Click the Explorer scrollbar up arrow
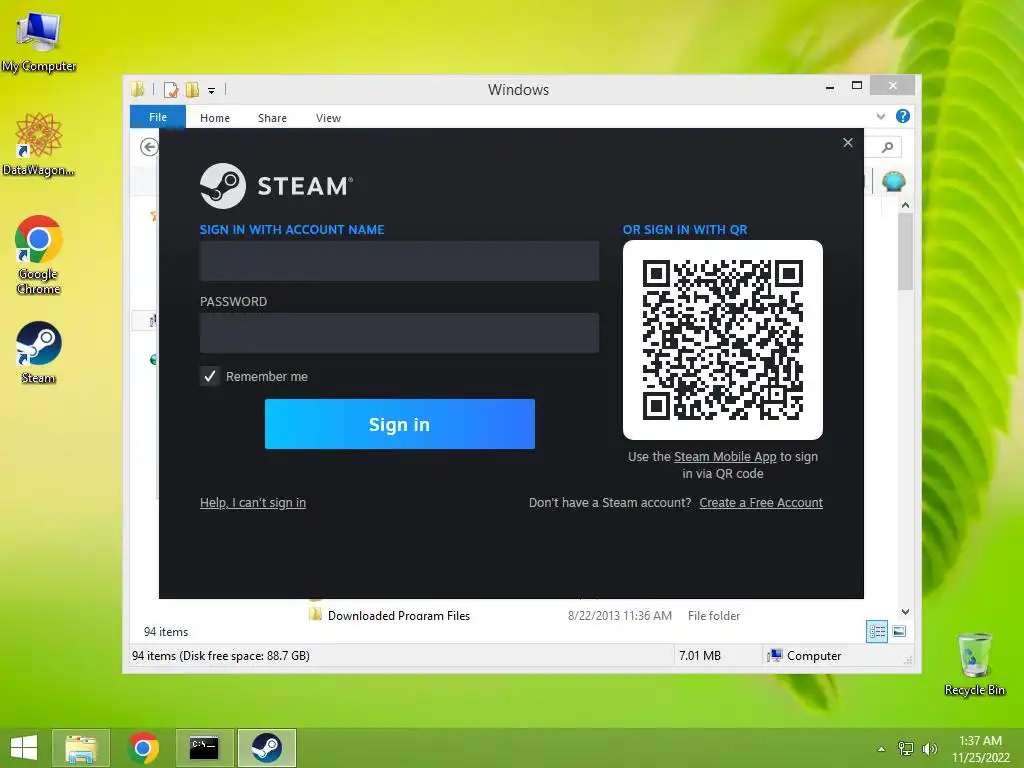The image size is (1024, 768). 905,205
